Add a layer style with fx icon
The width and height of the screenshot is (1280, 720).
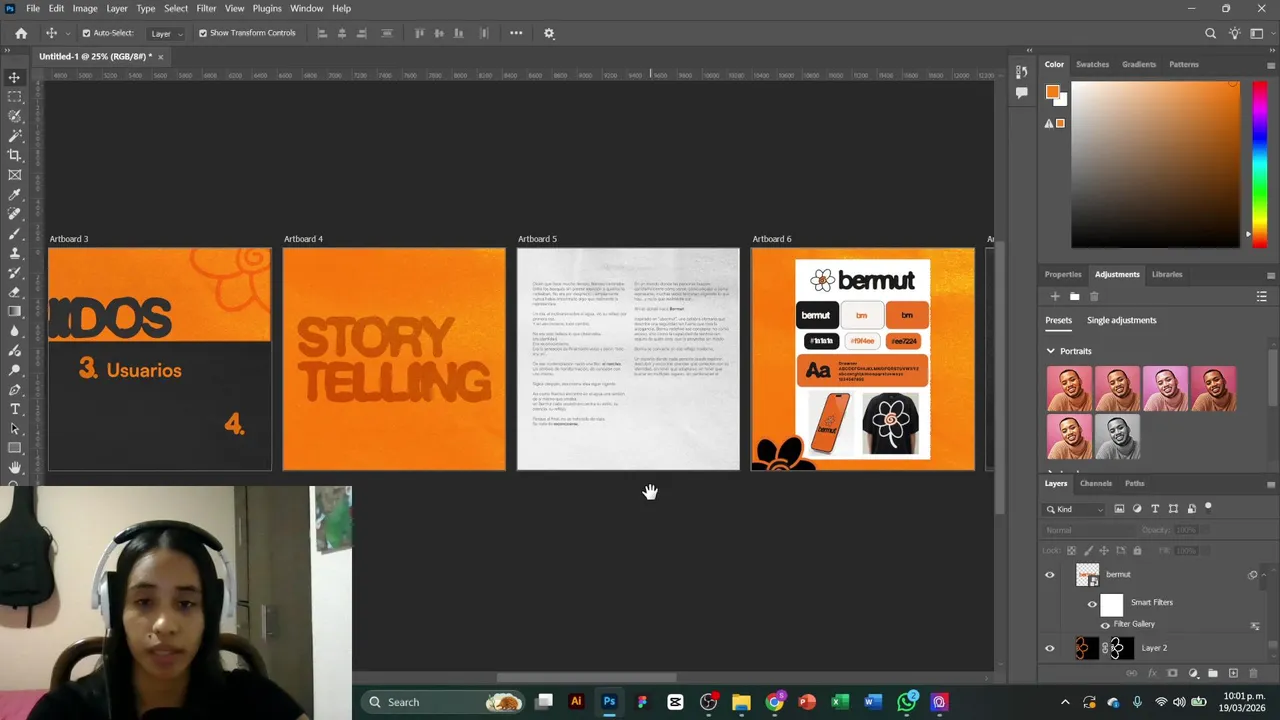coord(1152,674)
